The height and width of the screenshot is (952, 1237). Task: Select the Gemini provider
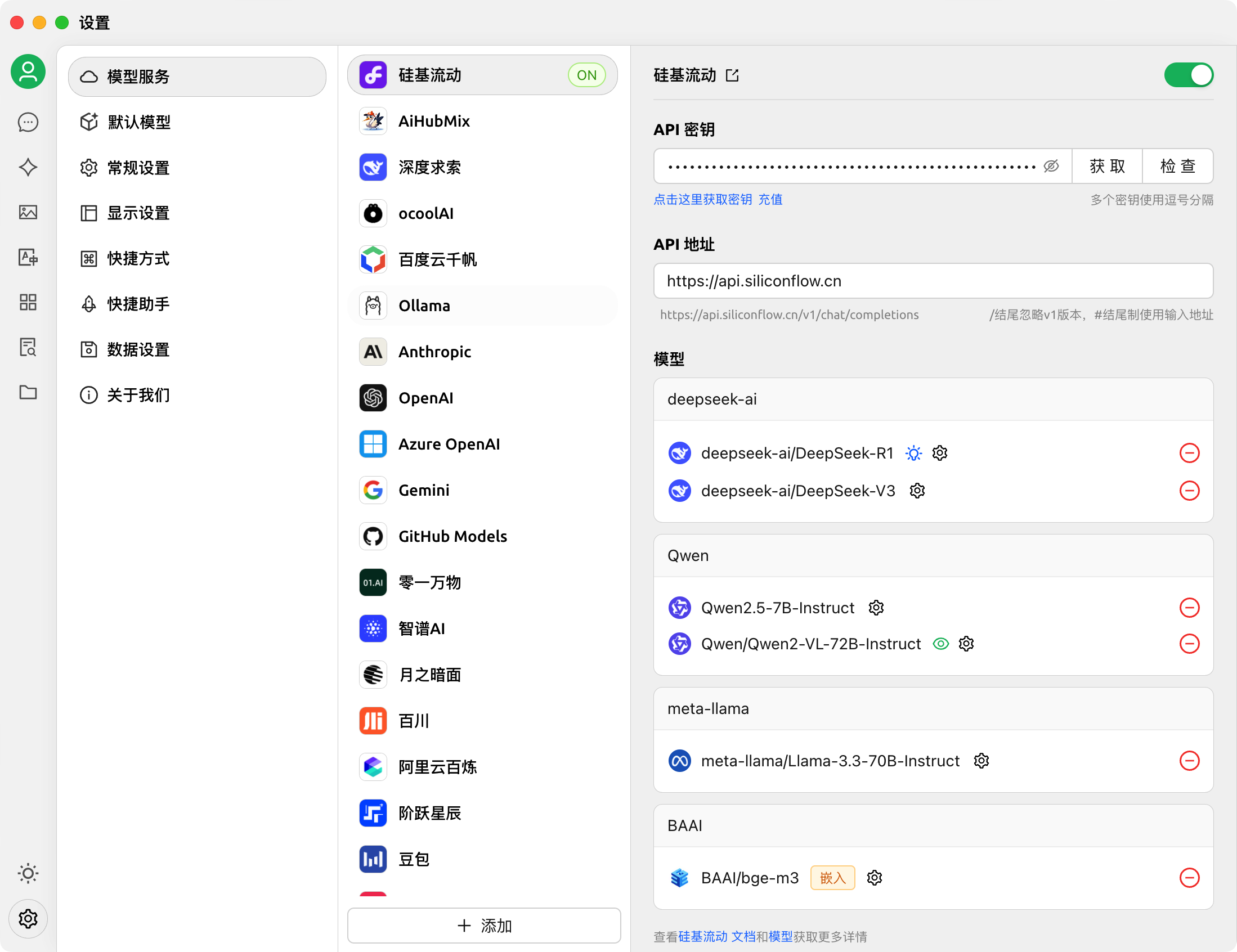click(482, 490)
